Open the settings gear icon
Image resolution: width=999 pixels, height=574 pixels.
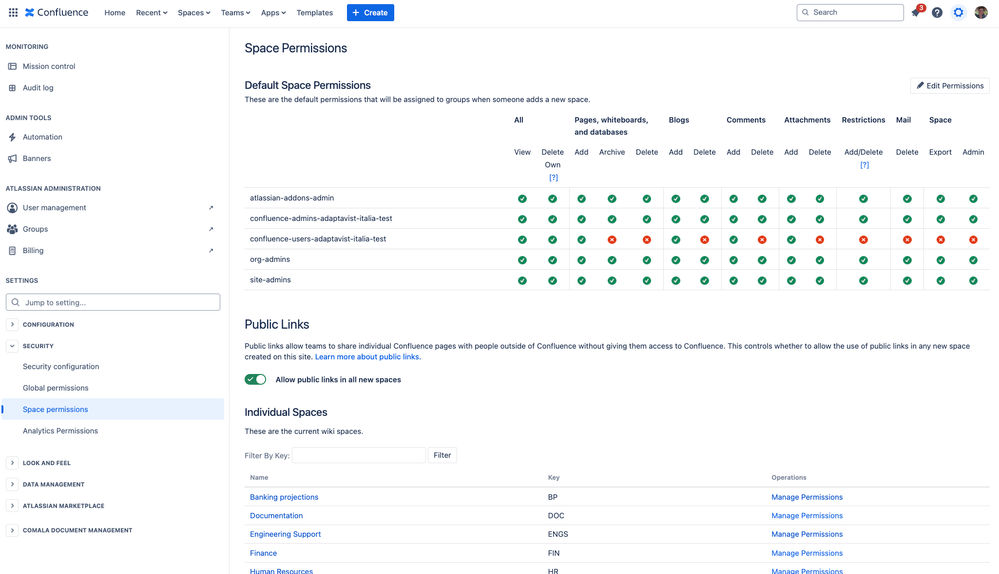pyautogui.click(x=958, y=12)
